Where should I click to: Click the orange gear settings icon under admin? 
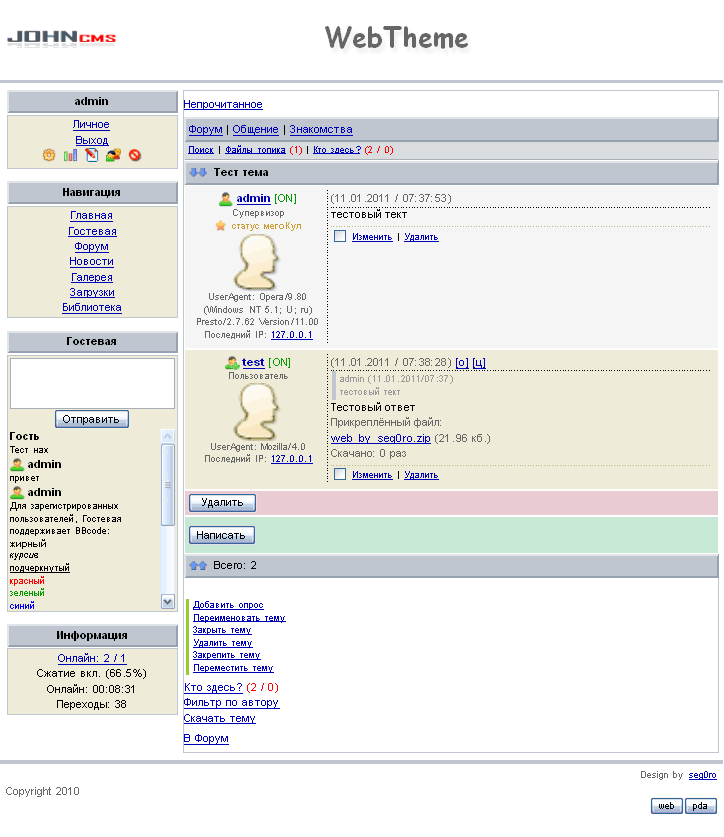(x=49, y=156)
